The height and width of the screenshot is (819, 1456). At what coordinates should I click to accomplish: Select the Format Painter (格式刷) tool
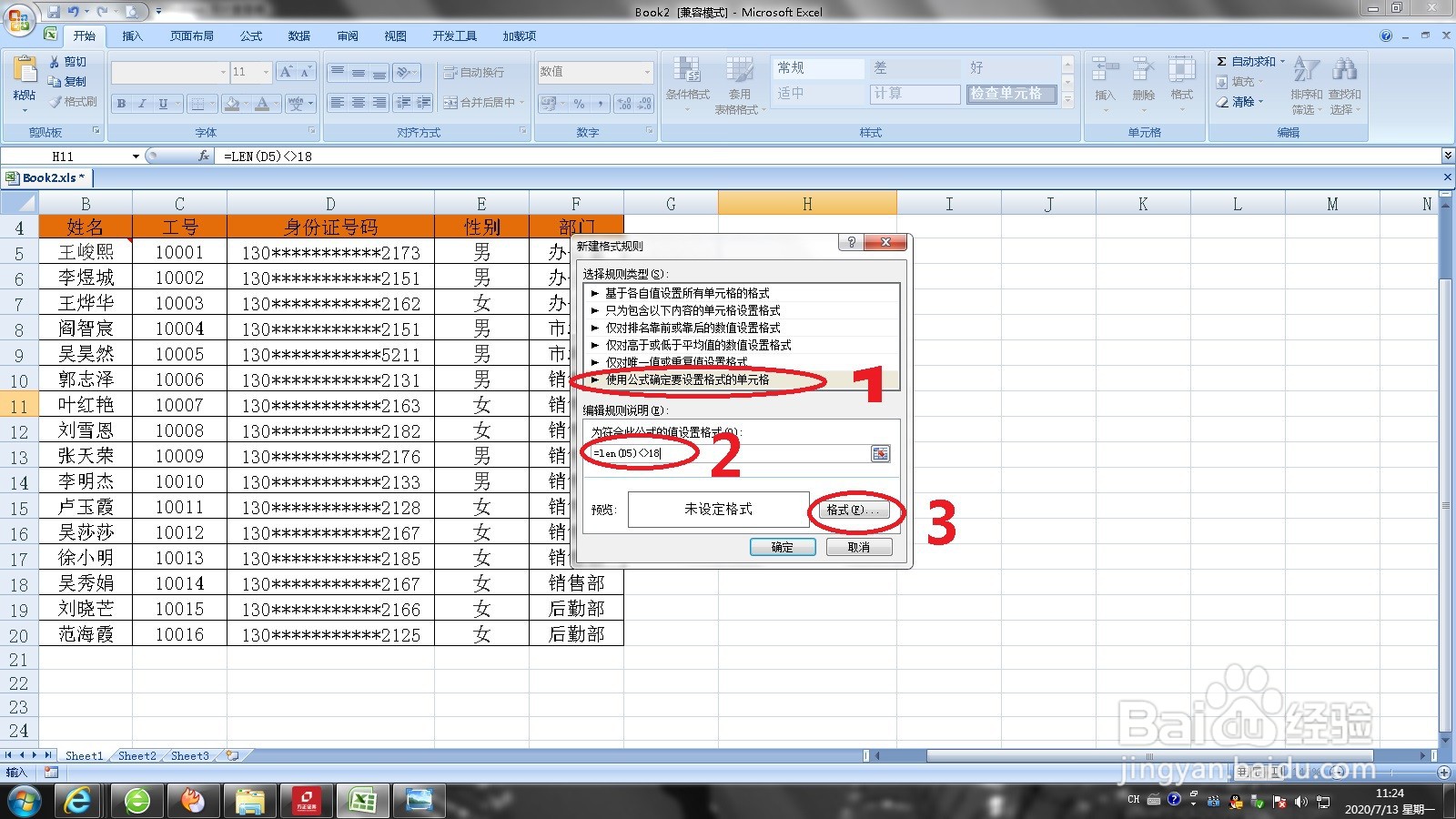click(71, 100)
